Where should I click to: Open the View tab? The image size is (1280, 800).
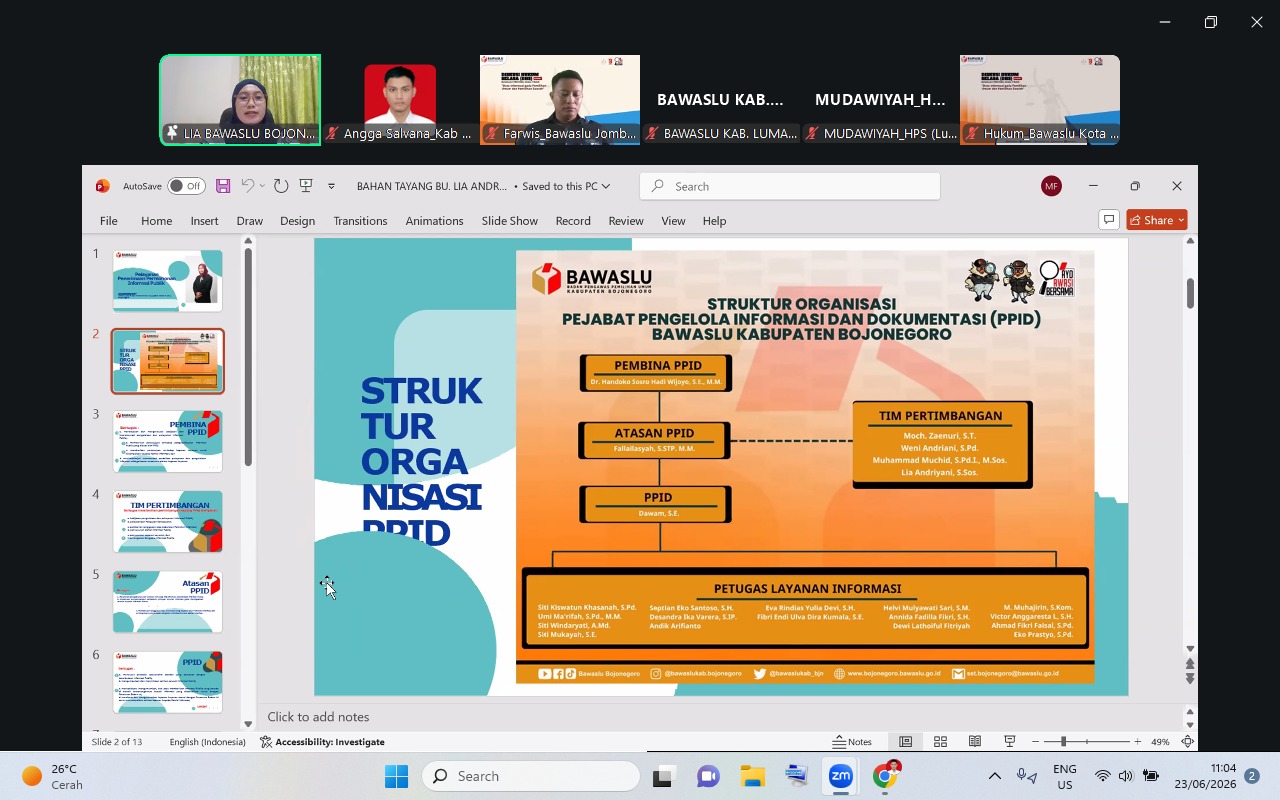tap(673, 221)
